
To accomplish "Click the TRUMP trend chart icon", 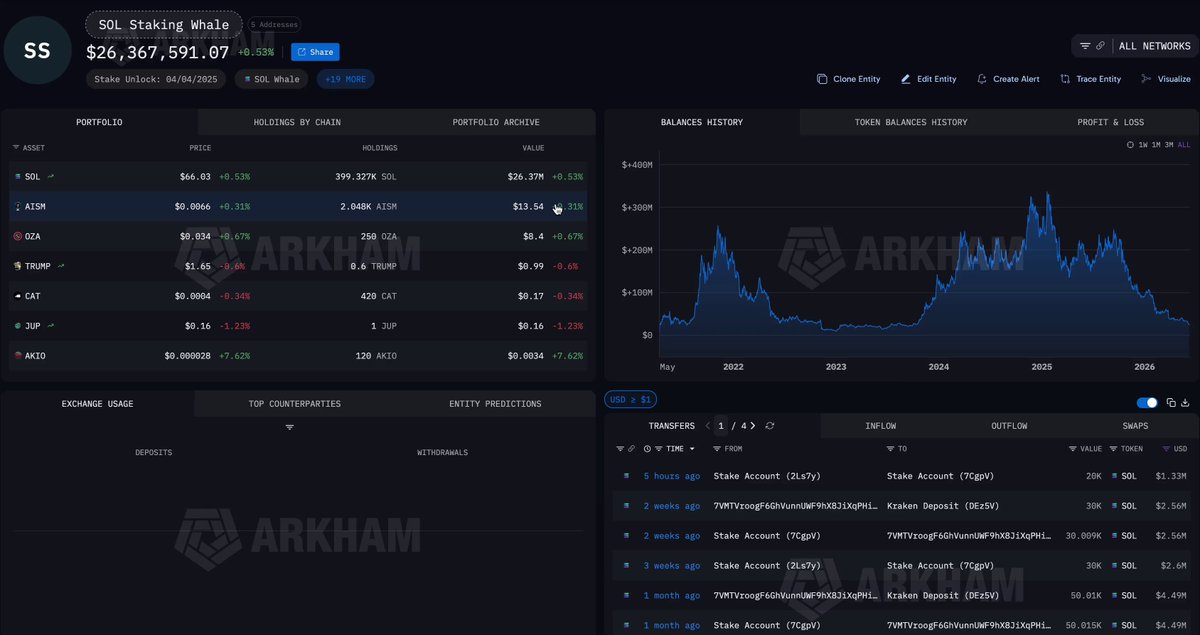I will pyautogui.click(x=62, y=266).
